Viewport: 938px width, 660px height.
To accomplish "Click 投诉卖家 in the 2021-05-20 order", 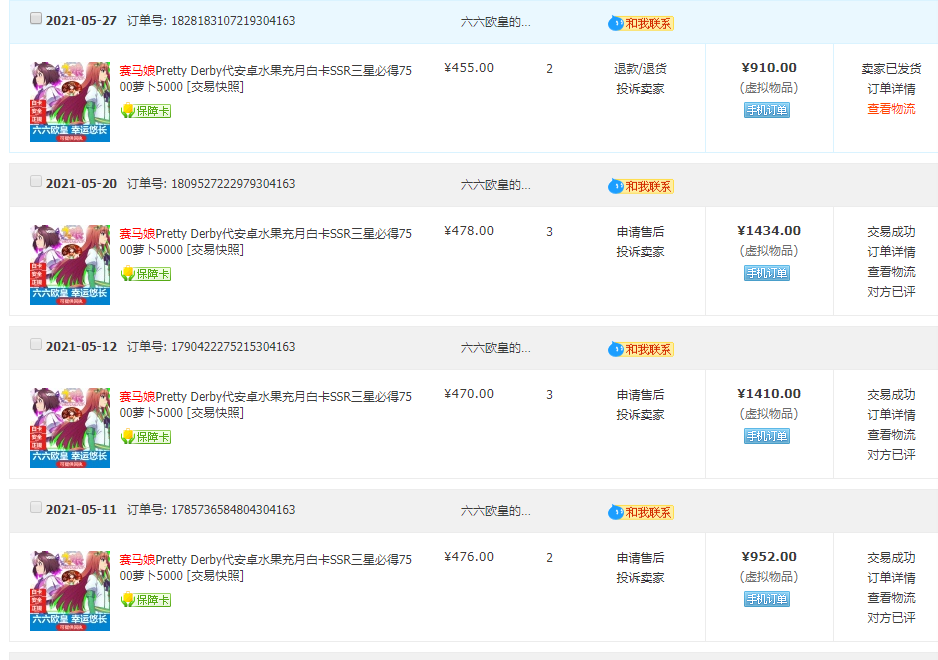I will tap(640, 252).
